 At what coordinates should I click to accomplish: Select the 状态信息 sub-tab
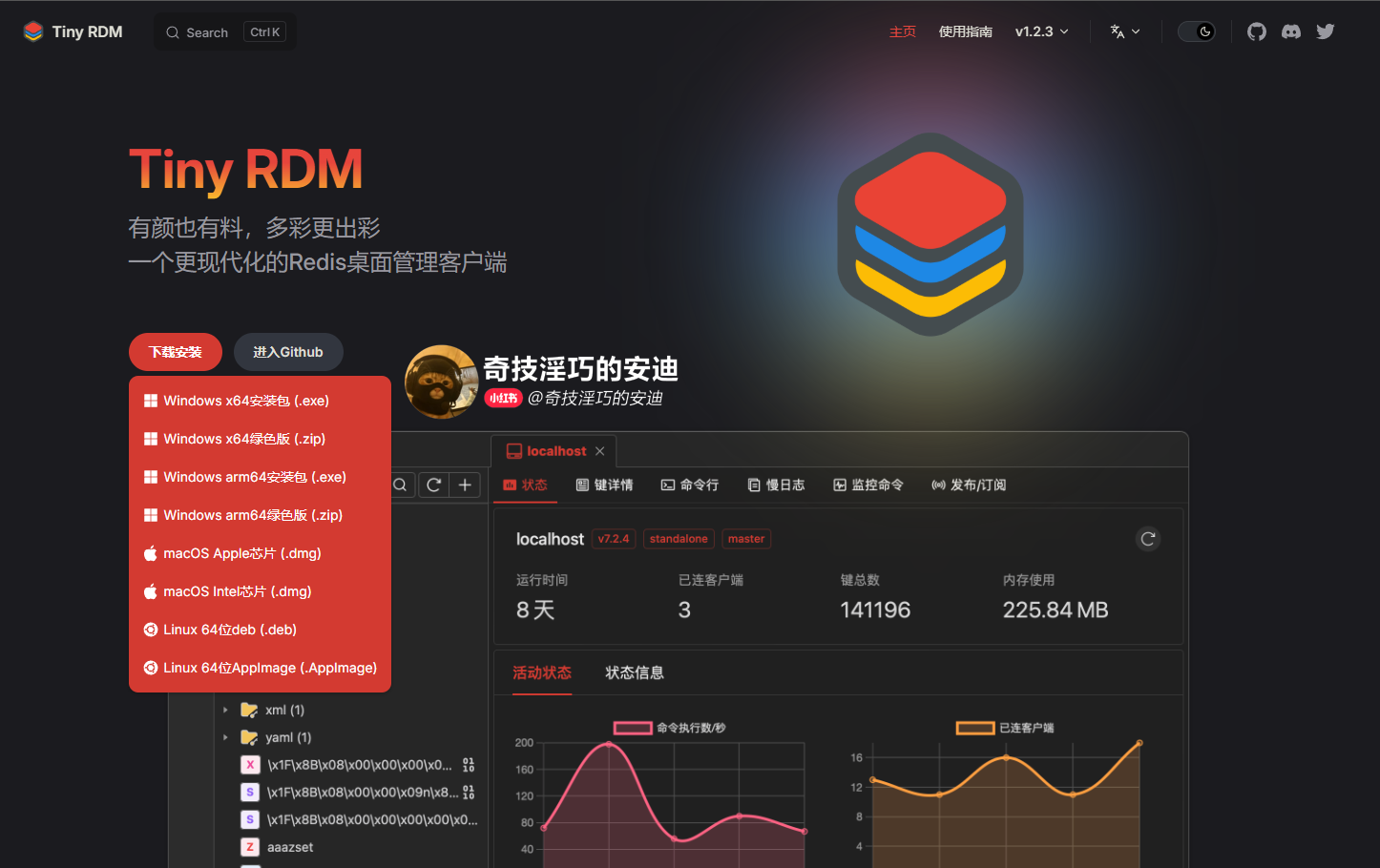point(635,672)
